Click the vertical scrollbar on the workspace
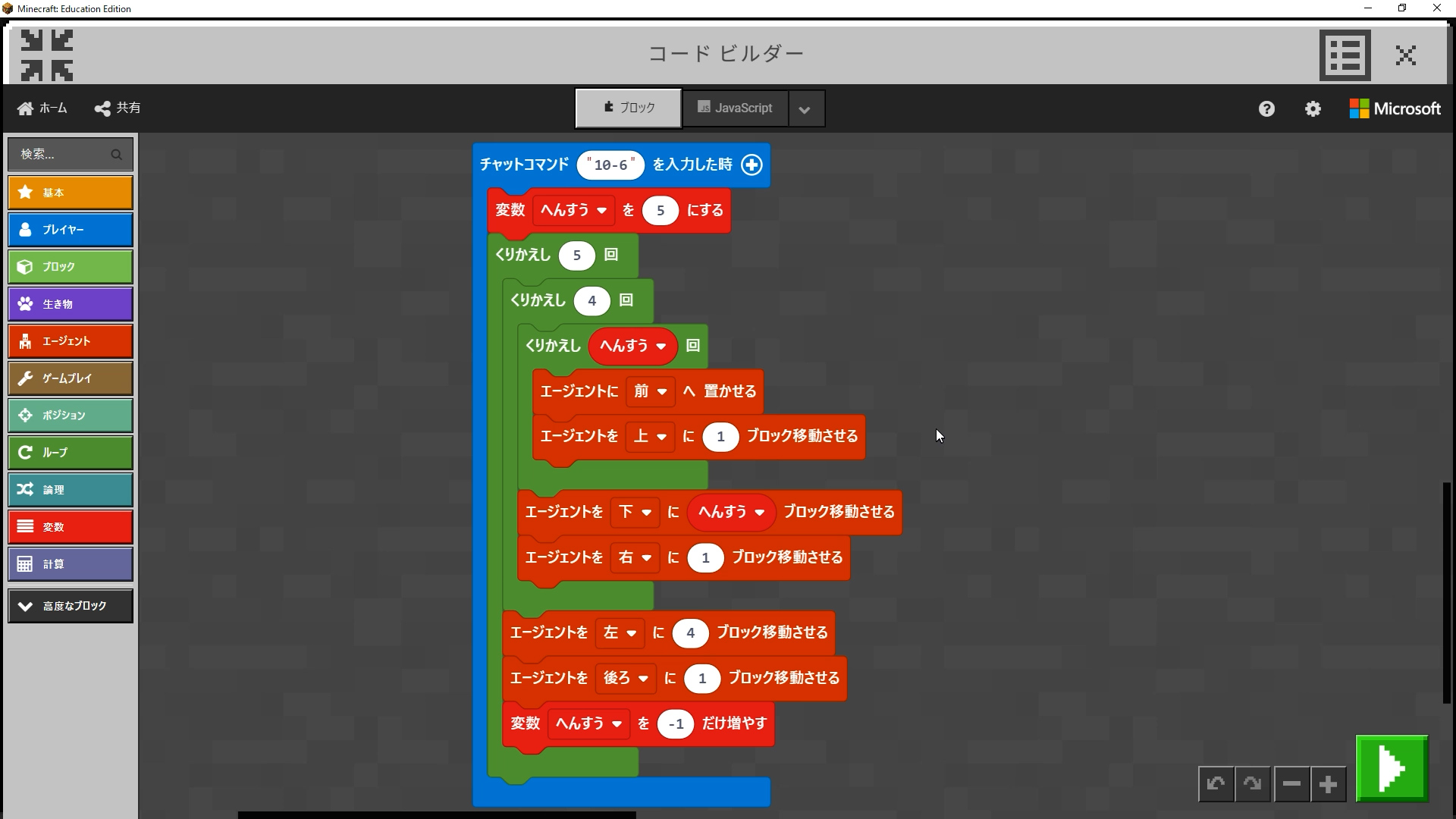Screen dimensions: 1456x819 tap(1446, 591)
